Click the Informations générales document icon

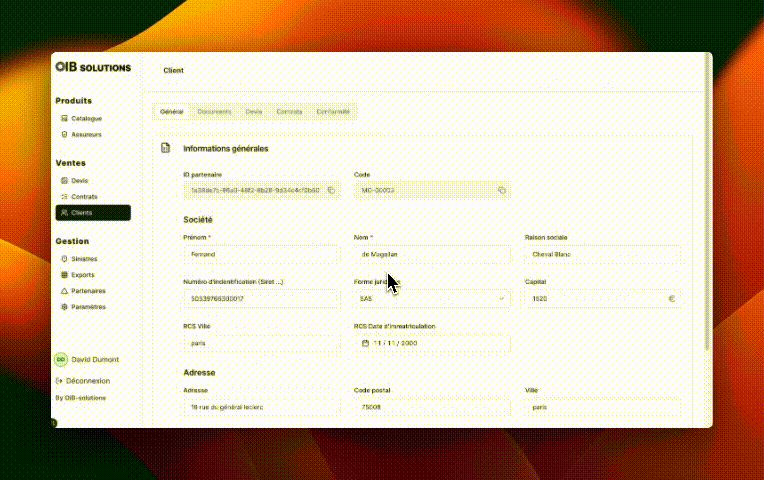click(x=166, y=148)
